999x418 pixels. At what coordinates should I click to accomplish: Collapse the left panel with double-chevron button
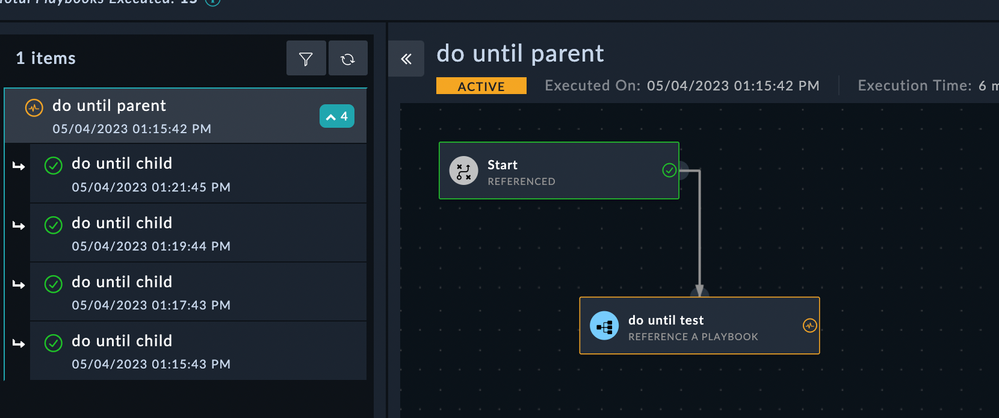(406, 59)
